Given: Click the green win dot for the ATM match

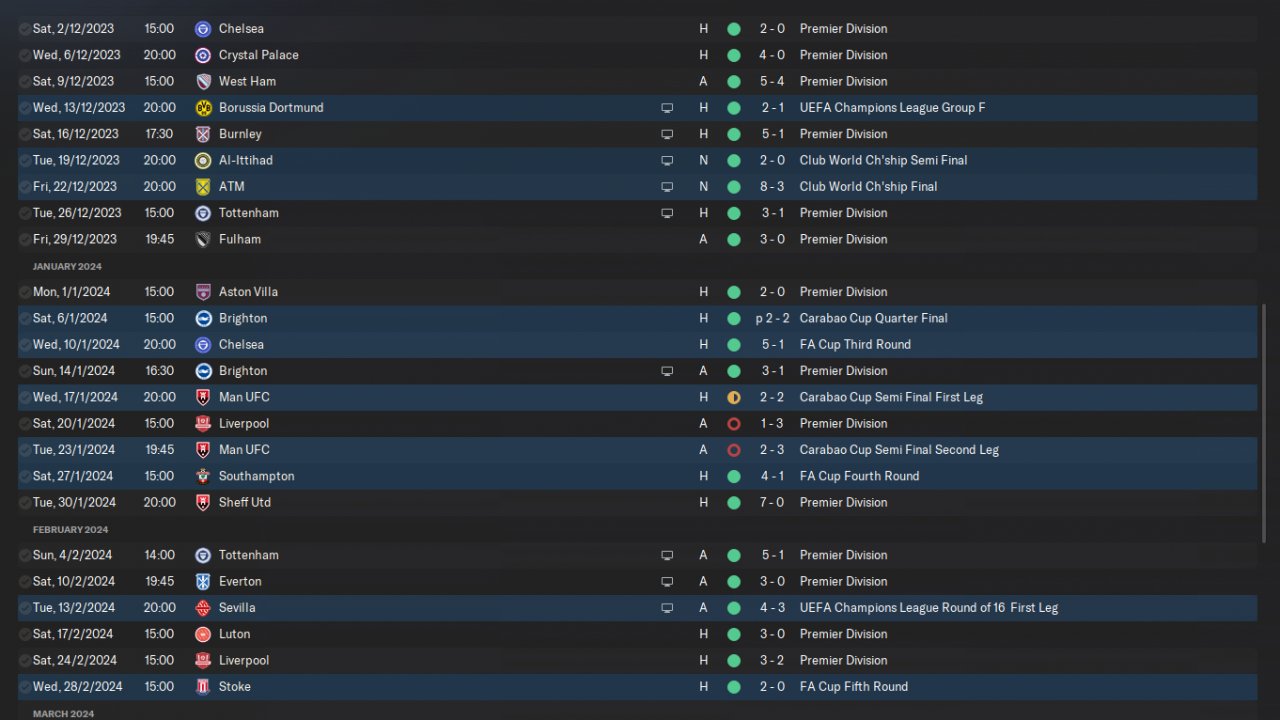Looking at the screenshot, I should coord(734,187).
